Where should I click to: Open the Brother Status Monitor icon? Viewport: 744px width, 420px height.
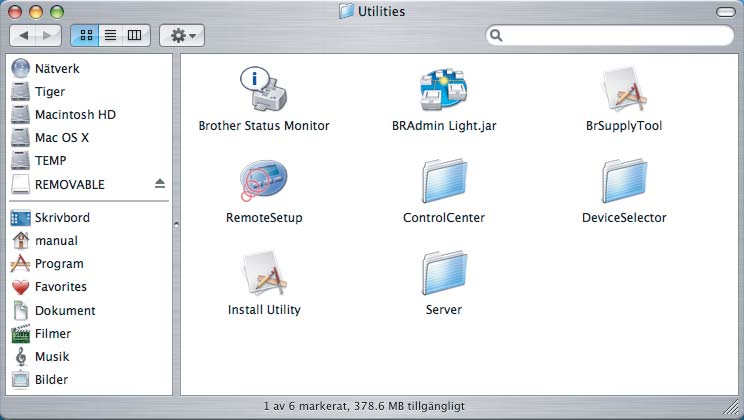[264, 89]
